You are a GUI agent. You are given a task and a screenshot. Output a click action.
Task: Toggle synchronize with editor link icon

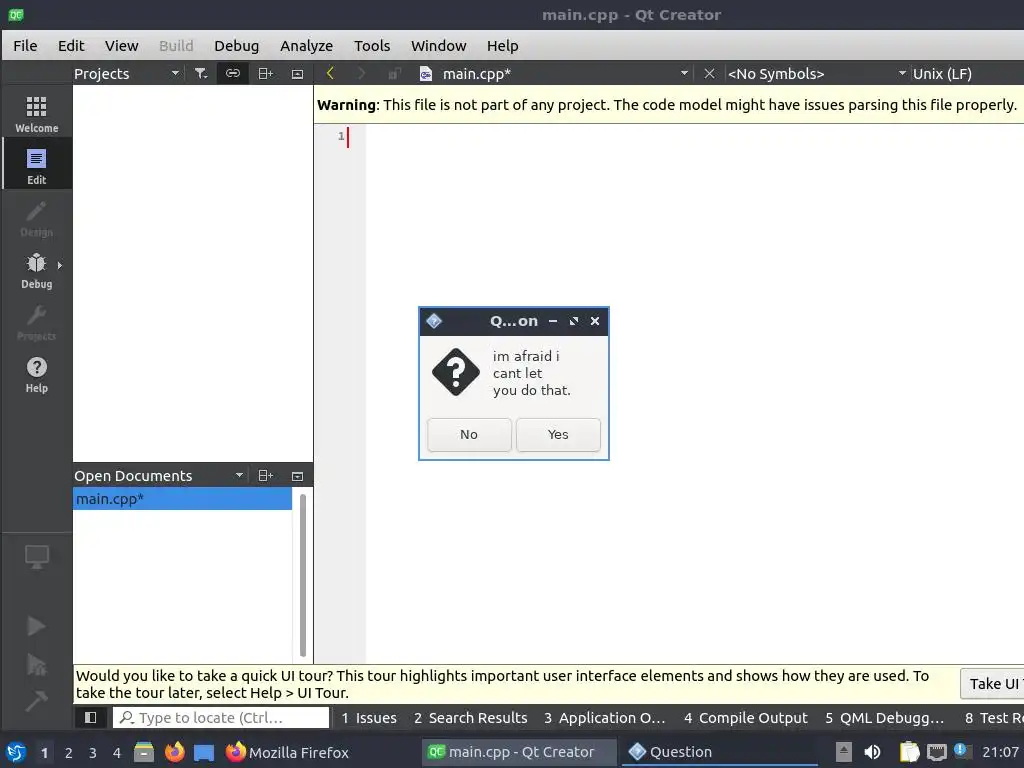tap(232, 74)
